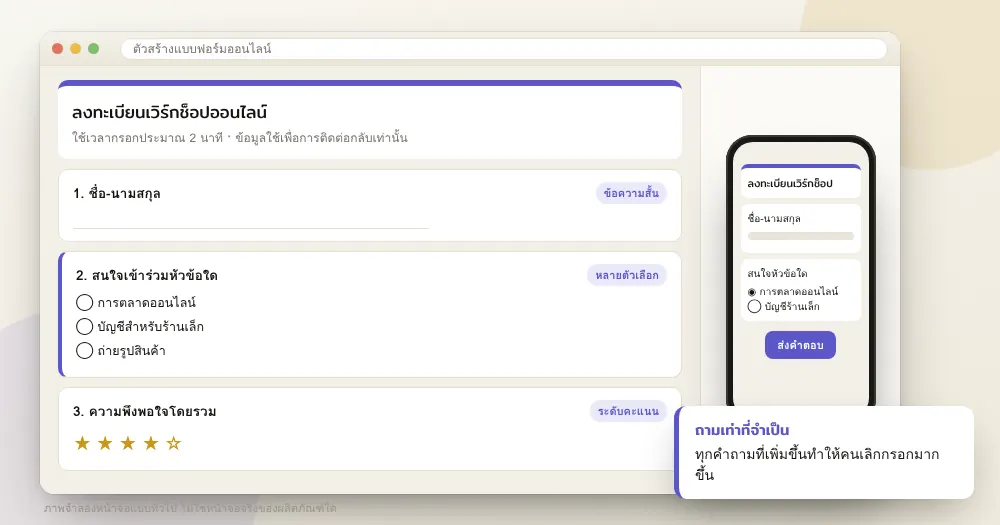Minimize the window with the yellow button
The image size is (1000, 525).
75,48
